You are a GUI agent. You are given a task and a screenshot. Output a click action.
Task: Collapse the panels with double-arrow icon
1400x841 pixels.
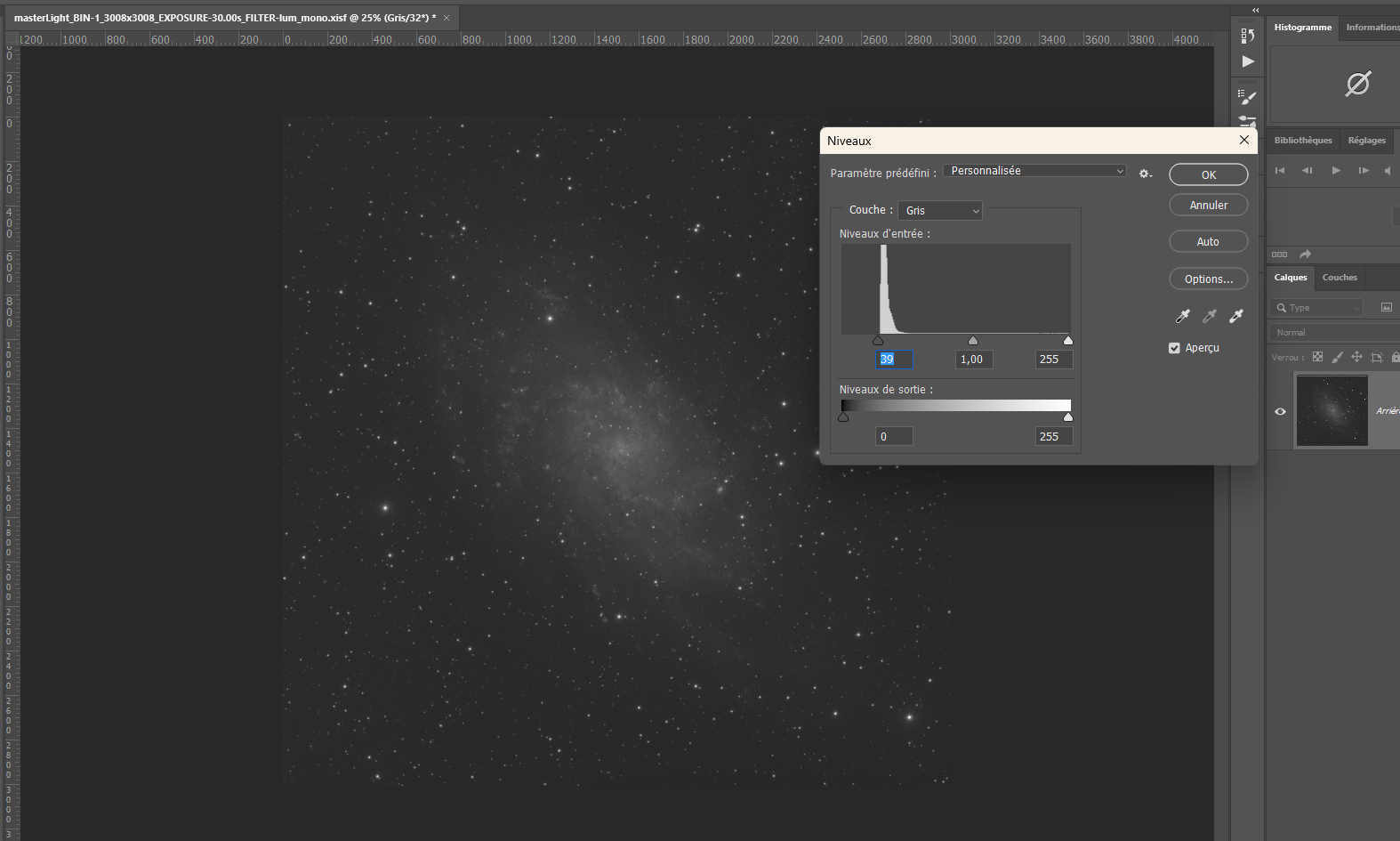click(x=1255, y=11)
